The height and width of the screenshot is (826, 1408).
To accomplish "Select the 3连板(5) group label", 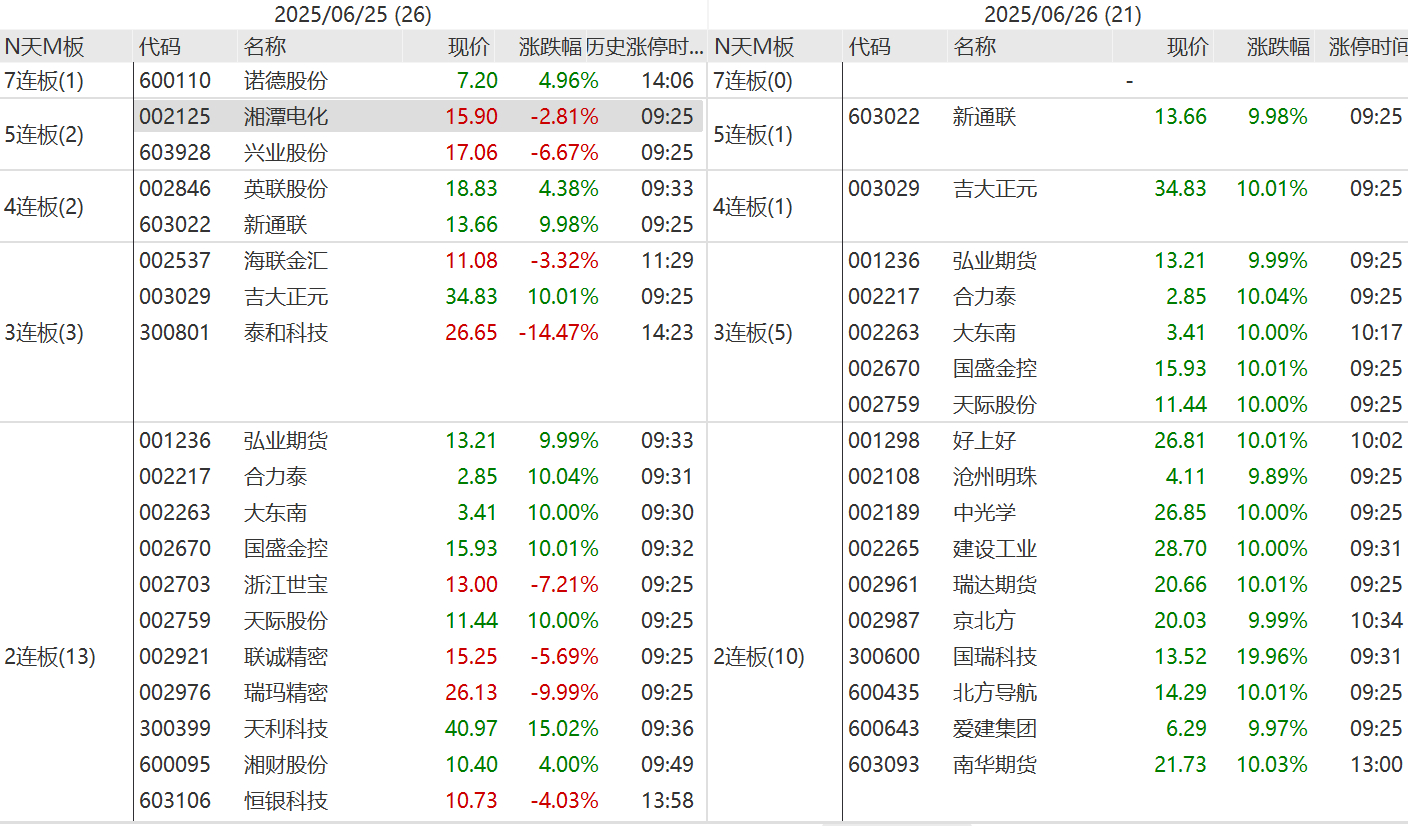I will pyautogui.click(x=754, y=333).
